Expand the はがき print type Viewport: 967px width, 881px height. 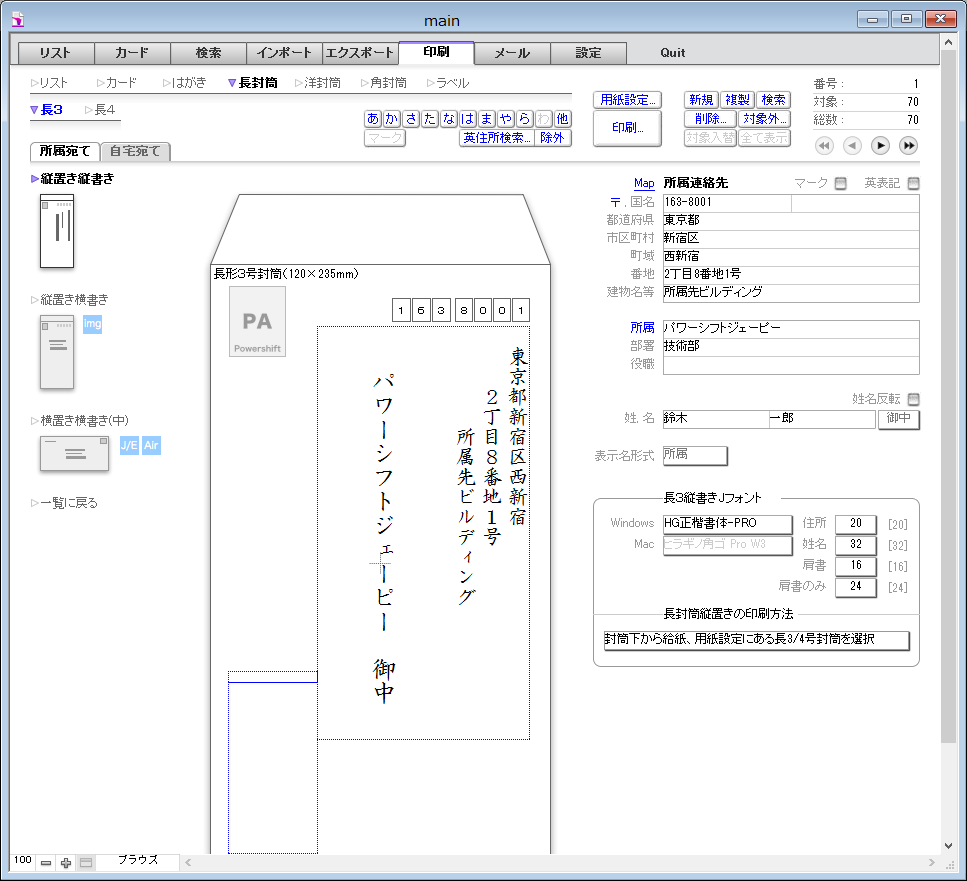[x=187, y=83]
